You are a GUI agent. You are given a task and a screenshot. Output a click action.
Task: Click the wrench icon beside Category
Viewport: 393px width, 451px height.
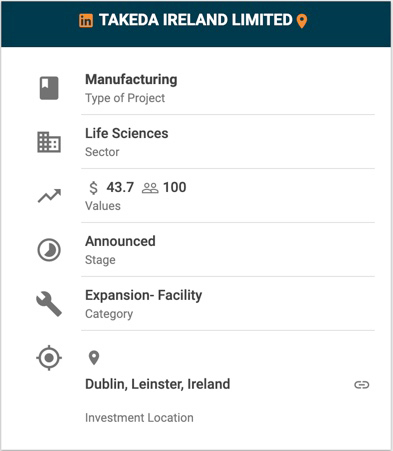[x=49, y=304]
